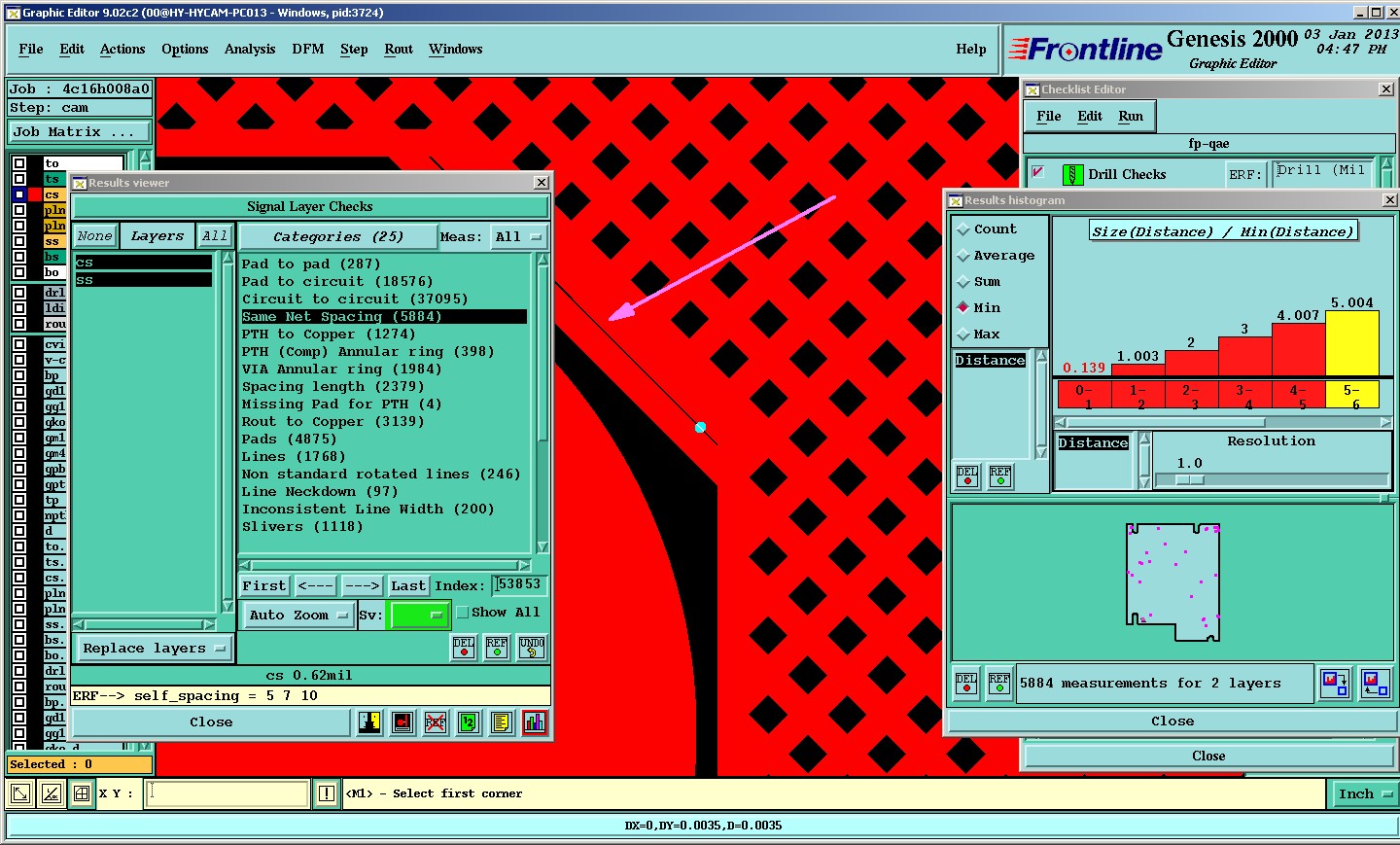Image resolution: width=1400 pixels, height=845 pixels.
Task: Toggle visibility checkbox for layer 'ts'
Action: tap(19, 179)
